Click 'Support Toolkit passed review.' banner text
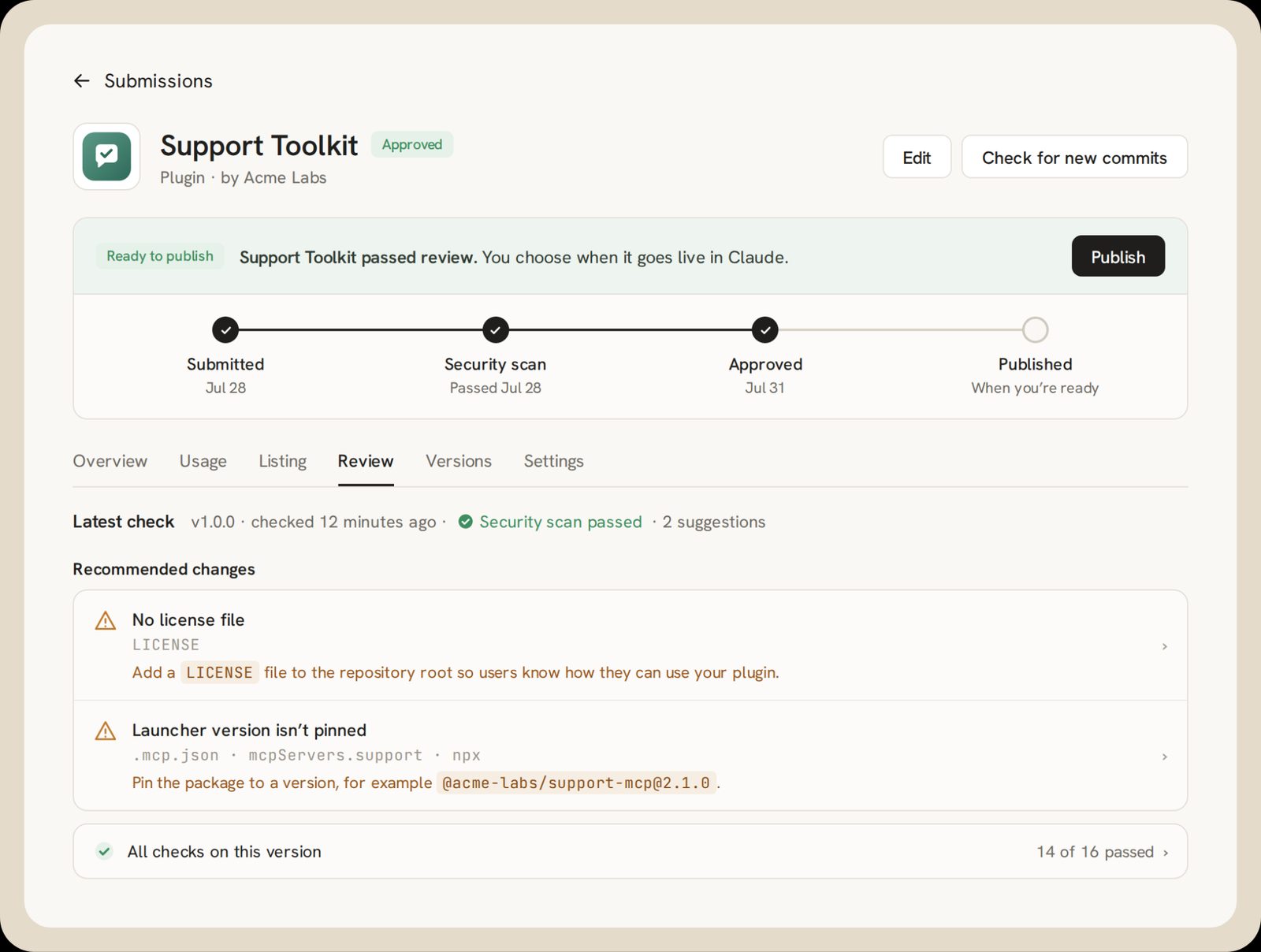Image resolution: width=1261 pixels, height=952 pixels. 359,257
